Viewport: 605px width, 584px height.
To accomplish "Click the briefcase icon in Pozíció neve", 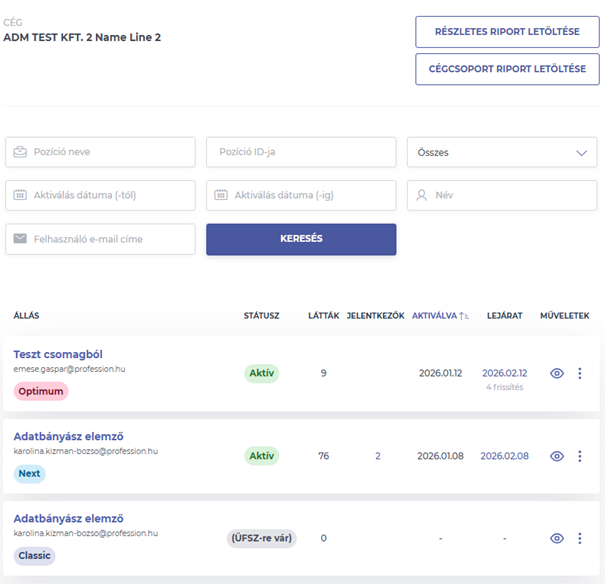I will click(20, 153).
